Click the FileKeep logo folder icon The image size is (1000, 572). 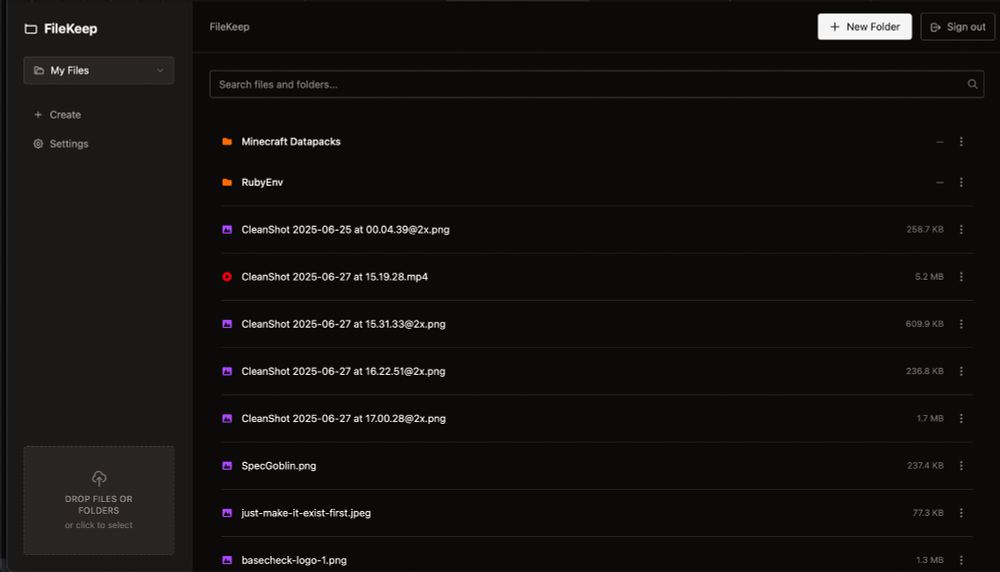coord(31,29)
